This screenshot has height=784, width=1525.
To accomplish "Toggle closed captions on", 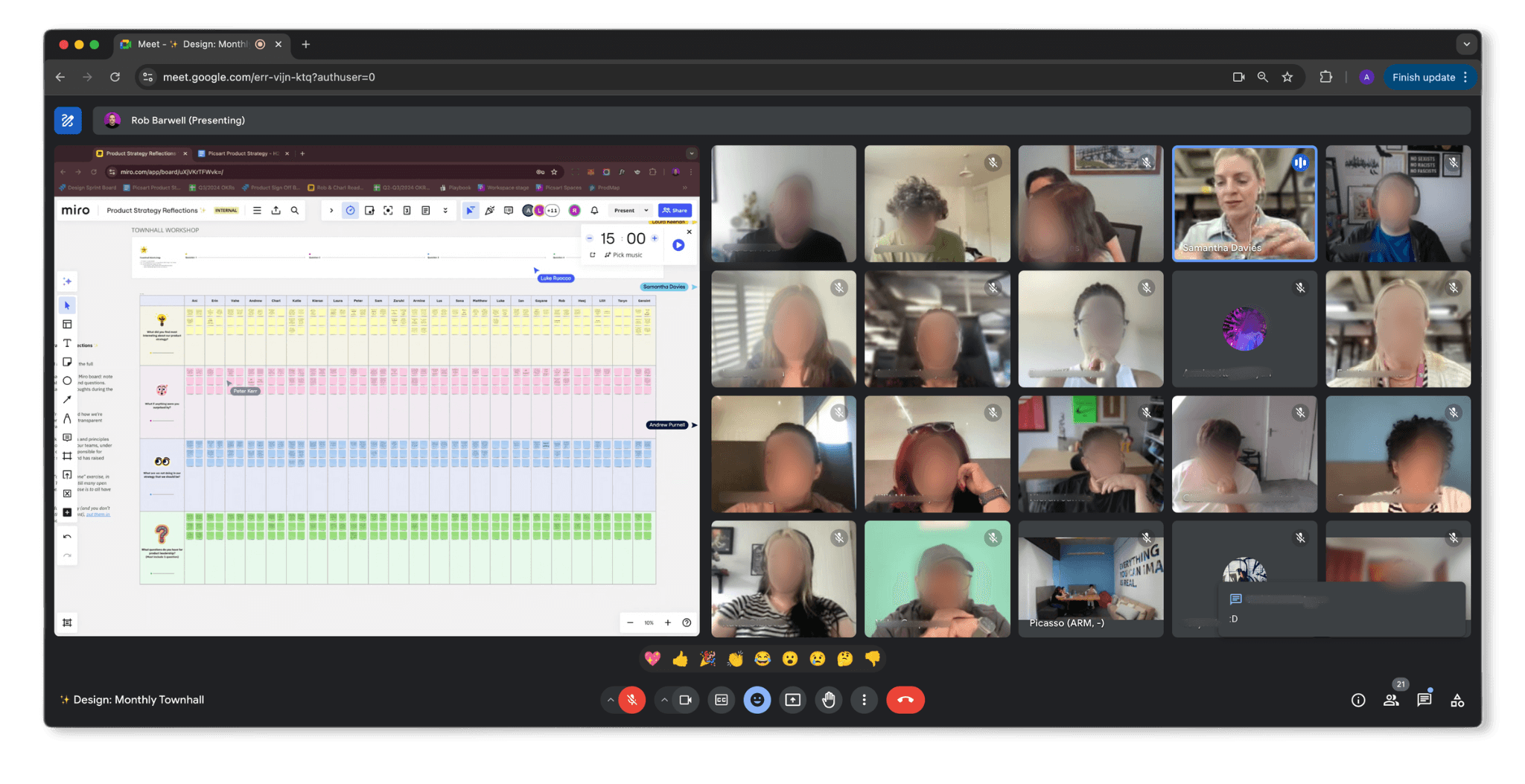I will [721, 700].
